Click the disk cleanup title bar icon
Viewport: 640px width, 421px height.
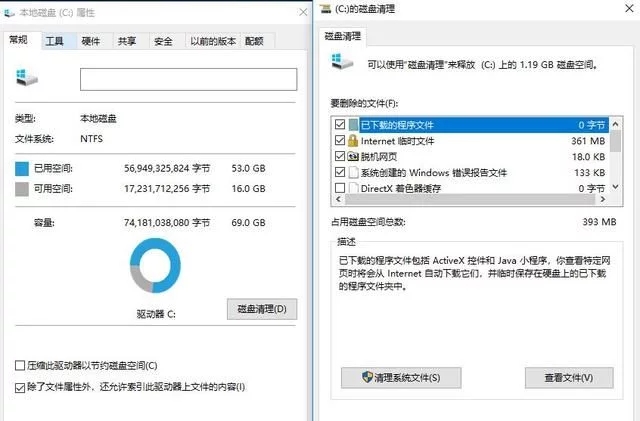pos(325,8)
